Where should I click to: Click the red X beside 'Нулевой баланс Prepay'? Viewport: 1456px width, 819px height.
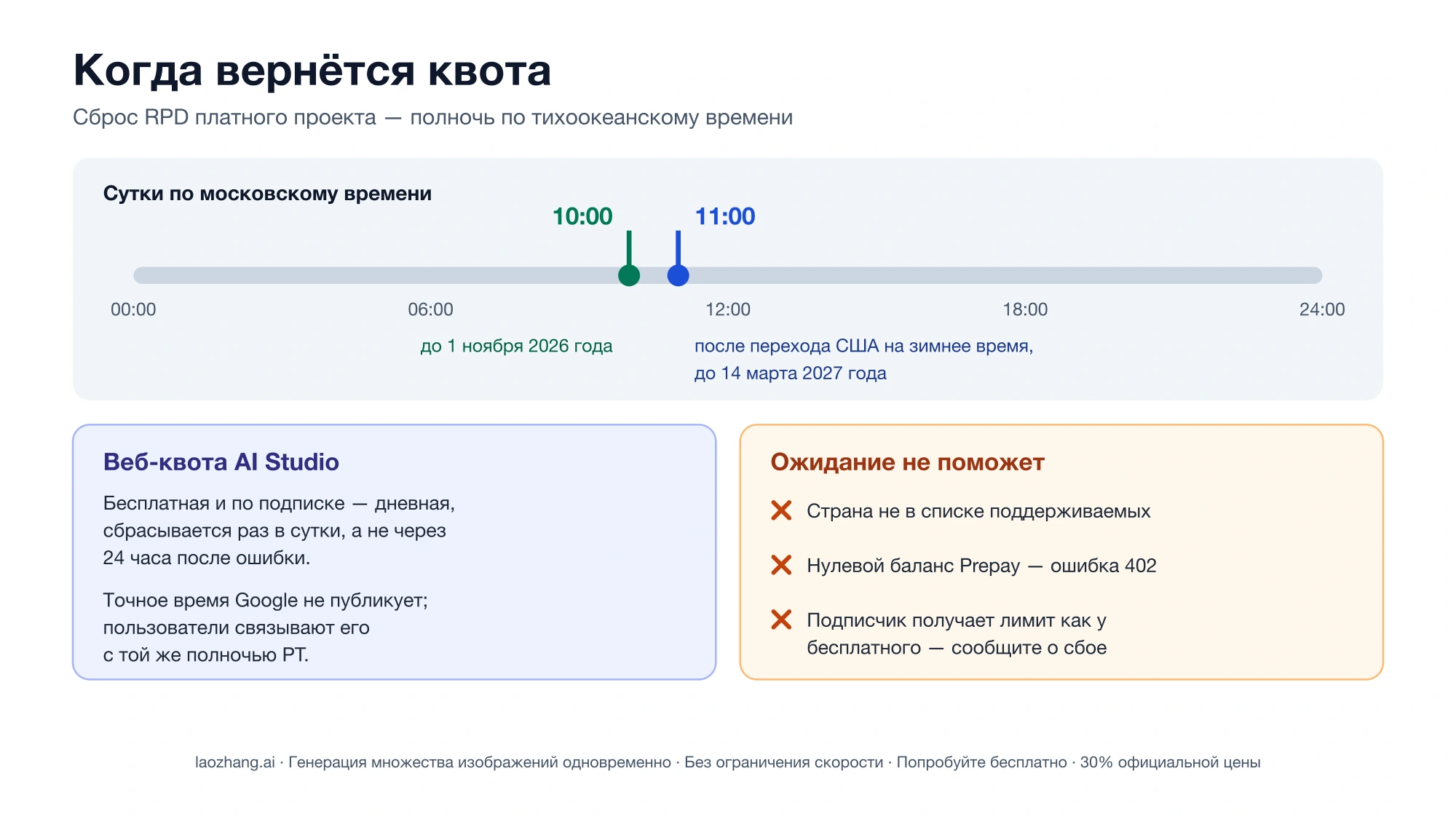pyautogui.click(x=781, y=565)
